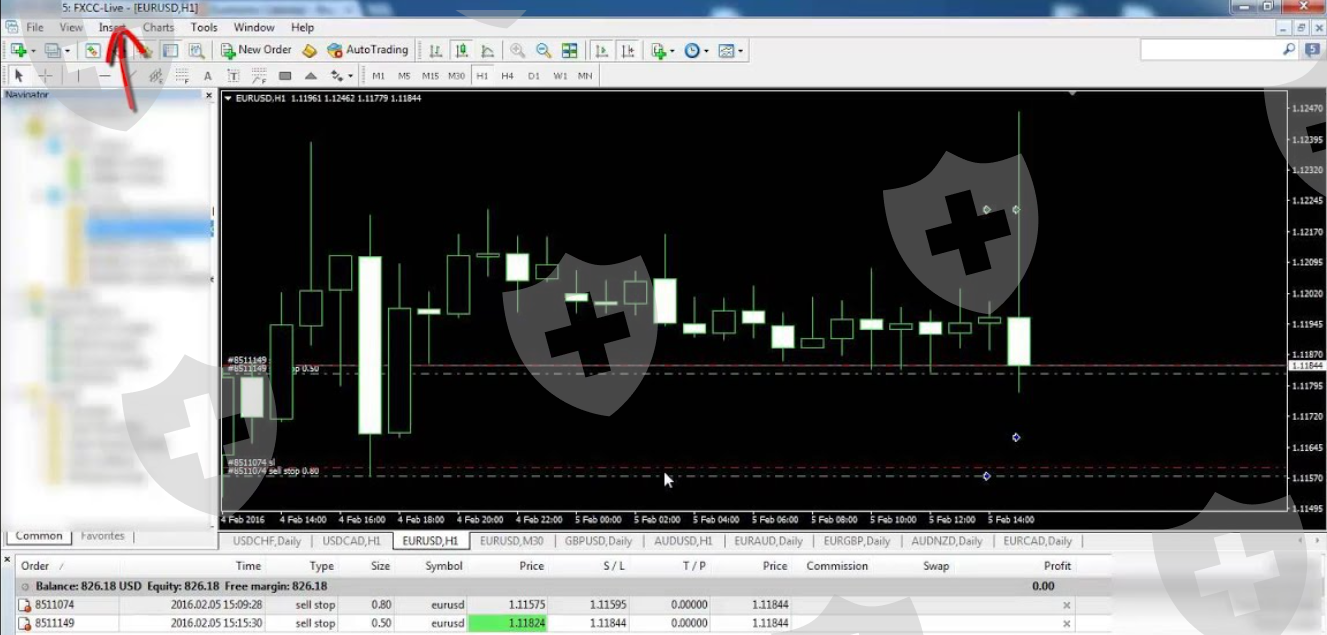Switch to the GBPUSD,Daily chart tab
Image resolution: width=1327 pixels, height=635 pixels.
click(600, 541)
